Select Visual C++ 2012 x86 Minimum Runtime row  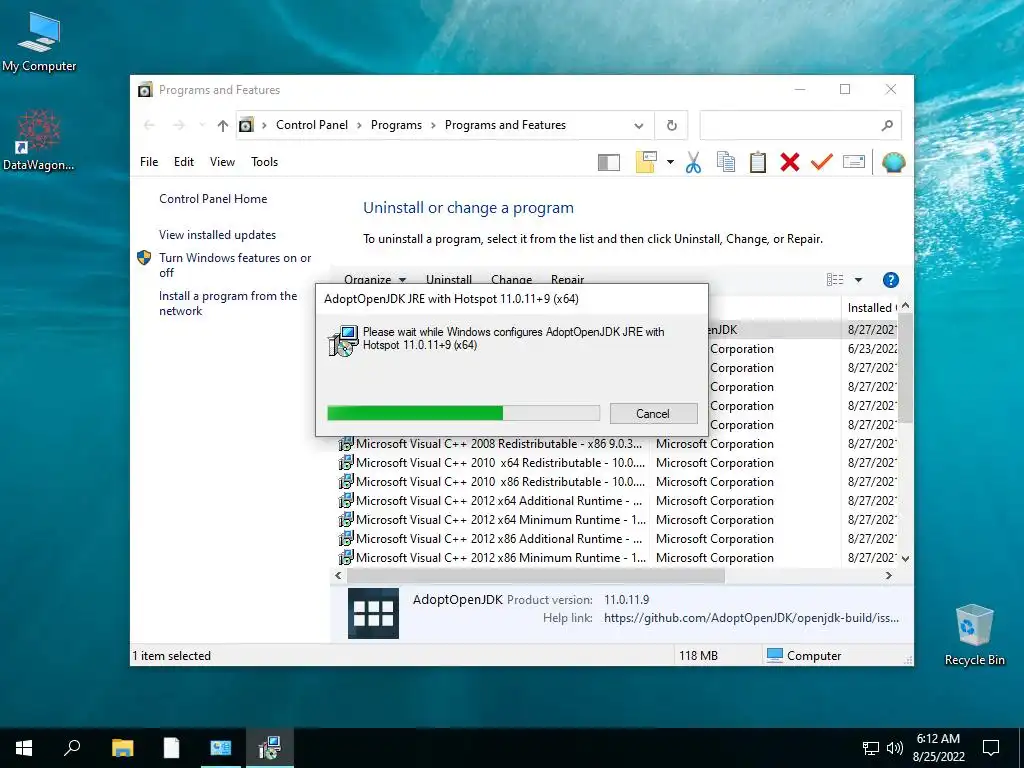pyautogui.click(x=616, y=557)
